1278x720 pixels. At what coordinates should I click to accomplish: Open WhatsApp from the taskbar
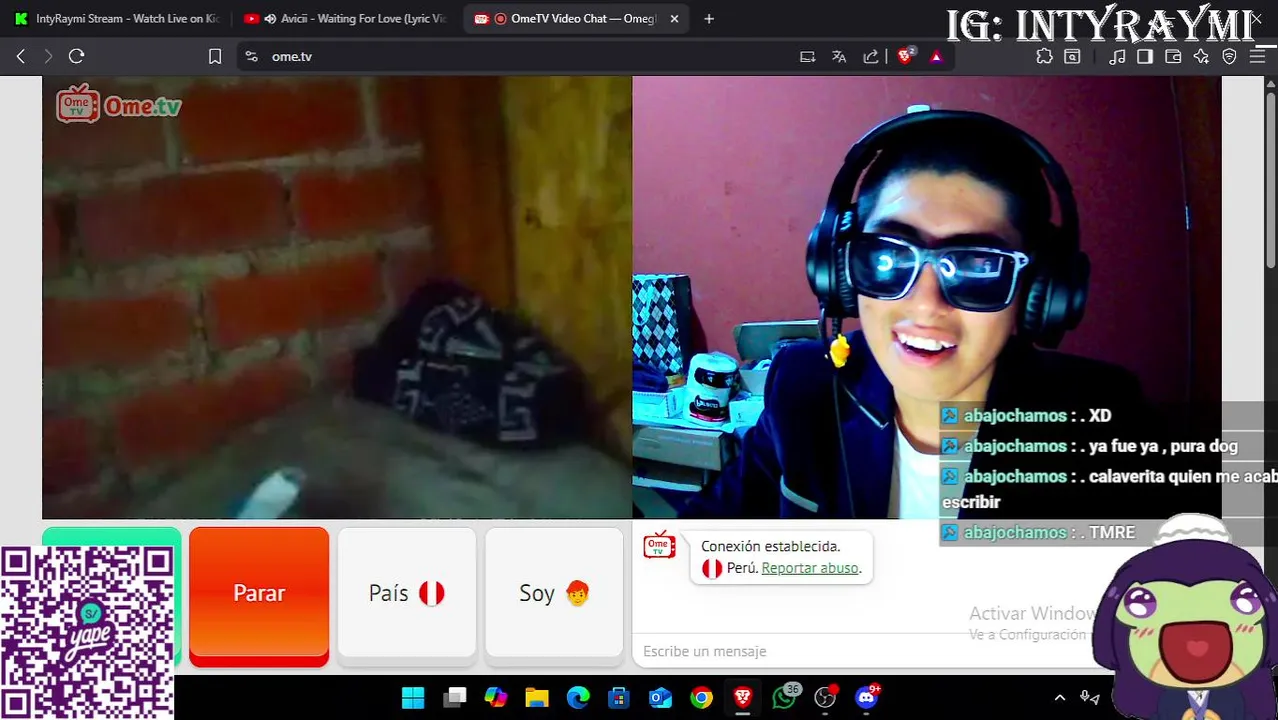784,697
